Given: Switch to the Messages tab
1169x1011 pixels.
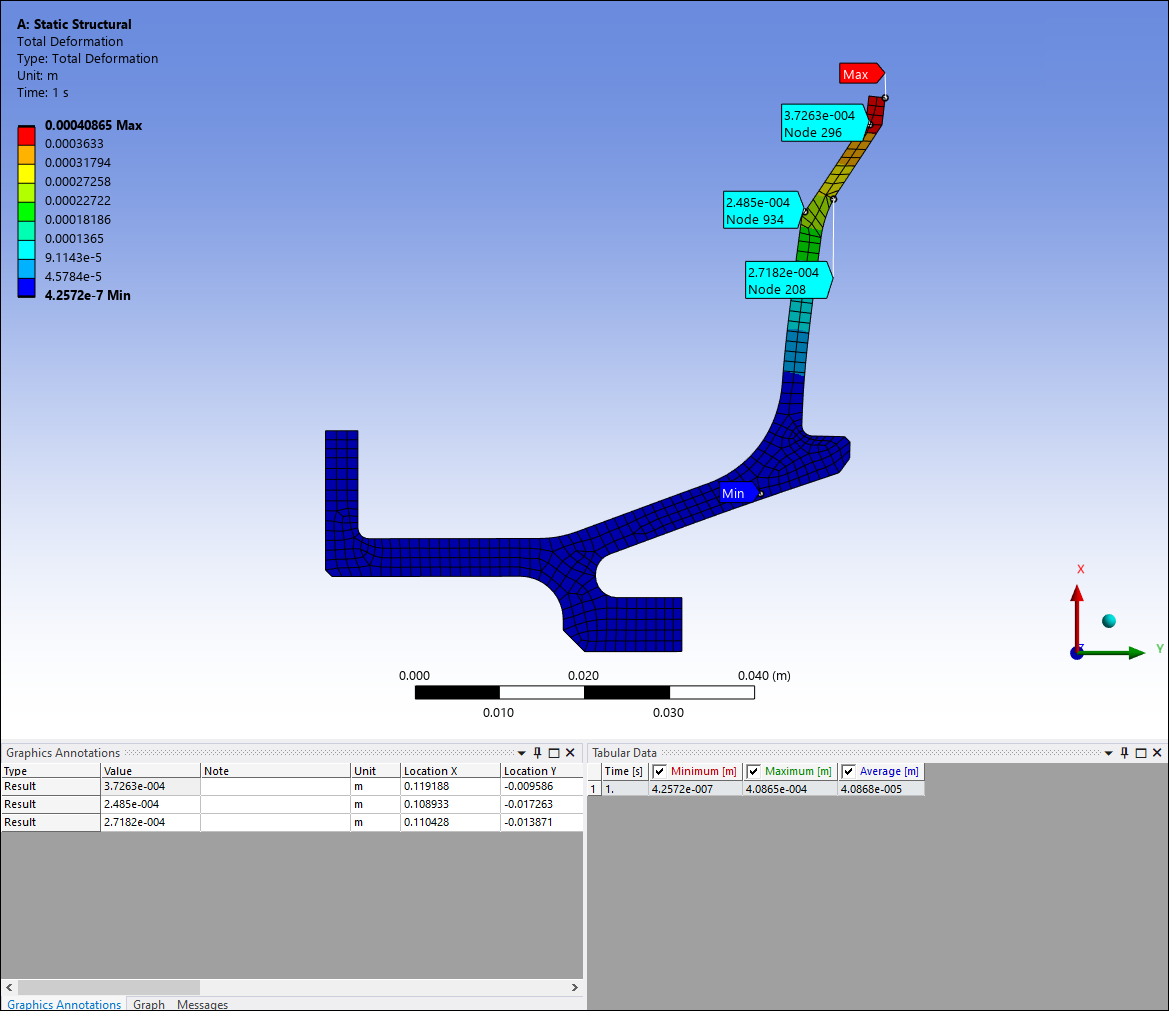Looking at the screenshot, I should tap(202, 1004).
